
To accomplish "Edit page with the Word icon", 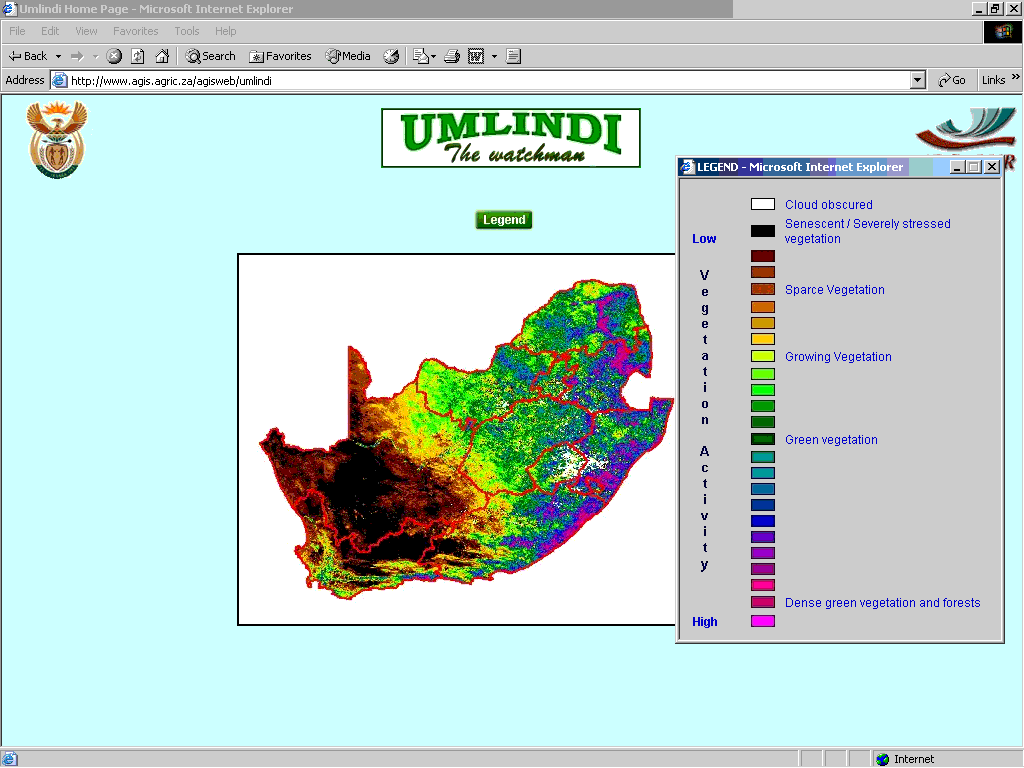I will click(x=476, y=56).
